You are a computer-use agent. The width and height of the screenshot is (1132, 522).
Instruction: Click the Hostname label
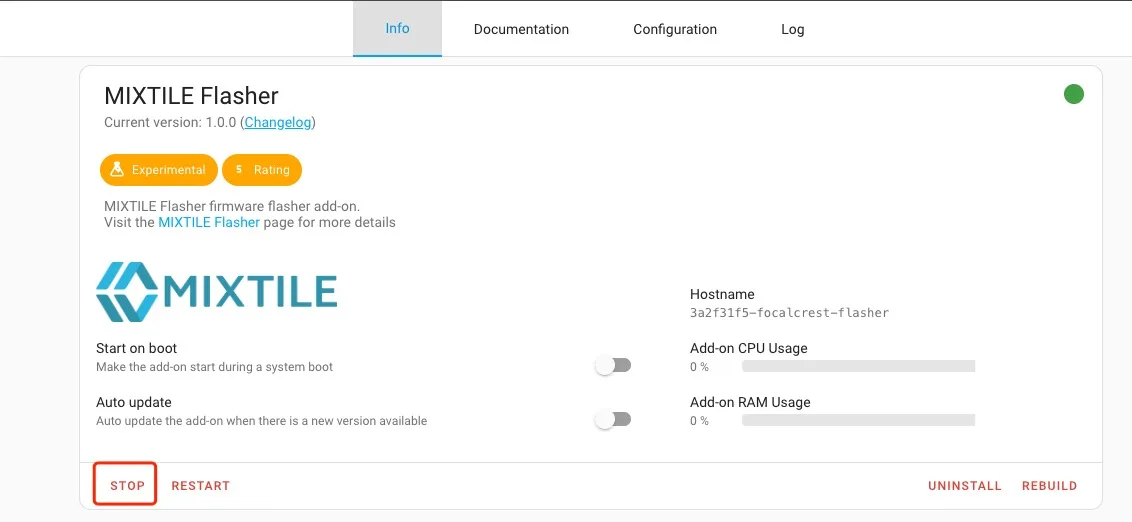pos(722,295)
